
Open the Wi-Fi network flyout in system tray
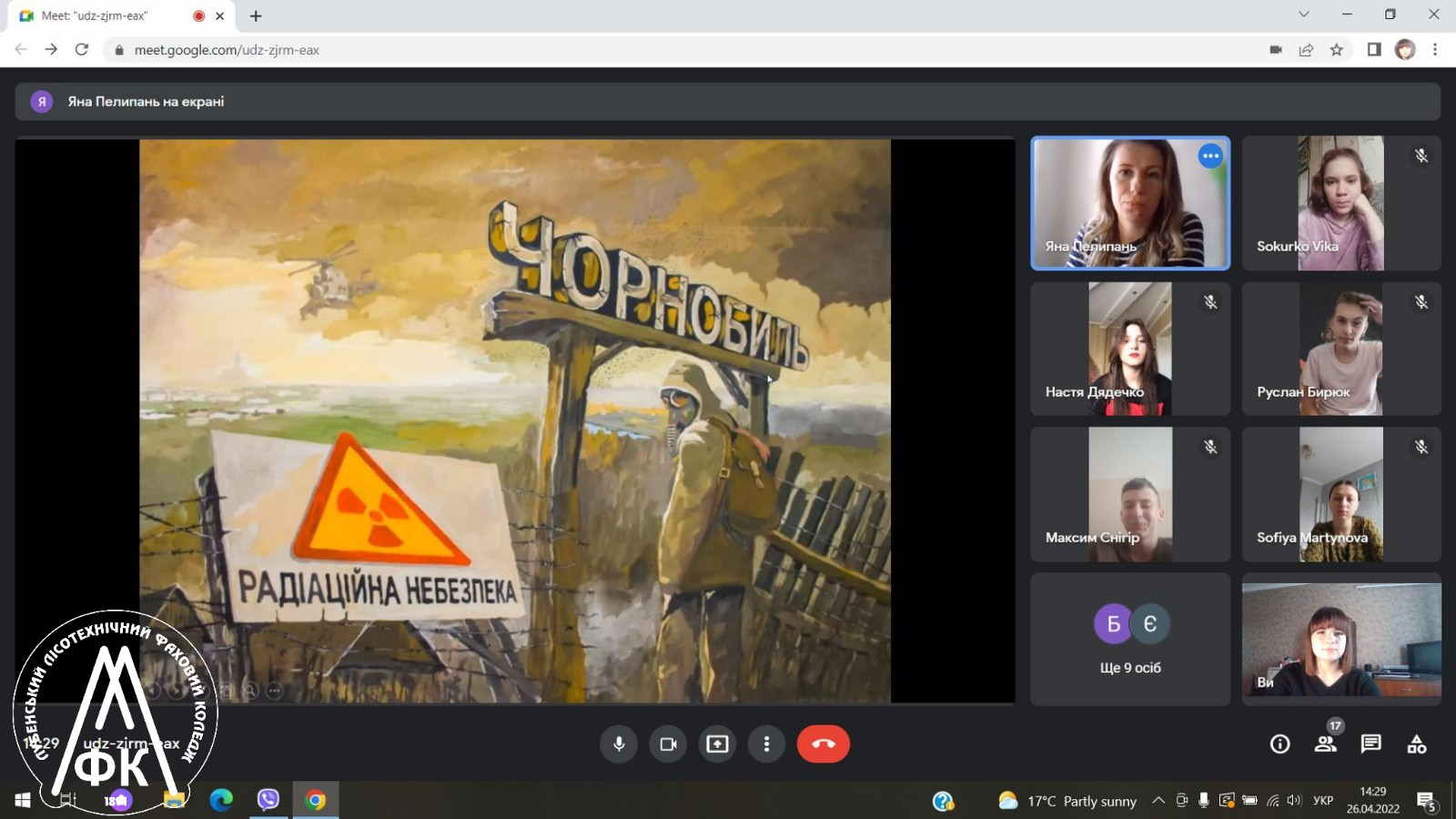(1272, 801)
